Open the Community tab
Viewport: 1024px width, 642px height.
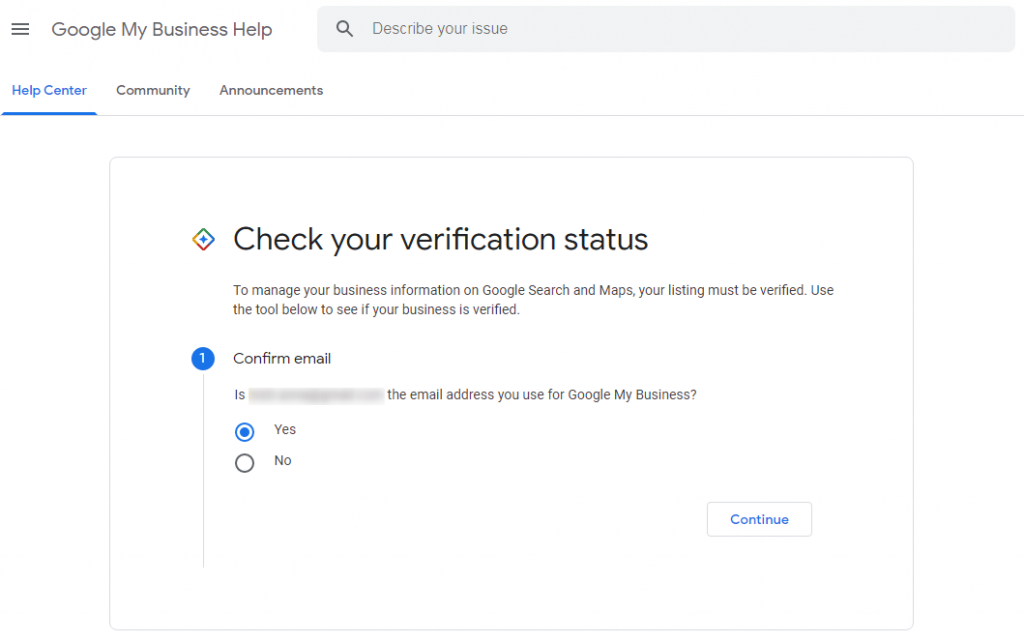click(x=153, y=90)
